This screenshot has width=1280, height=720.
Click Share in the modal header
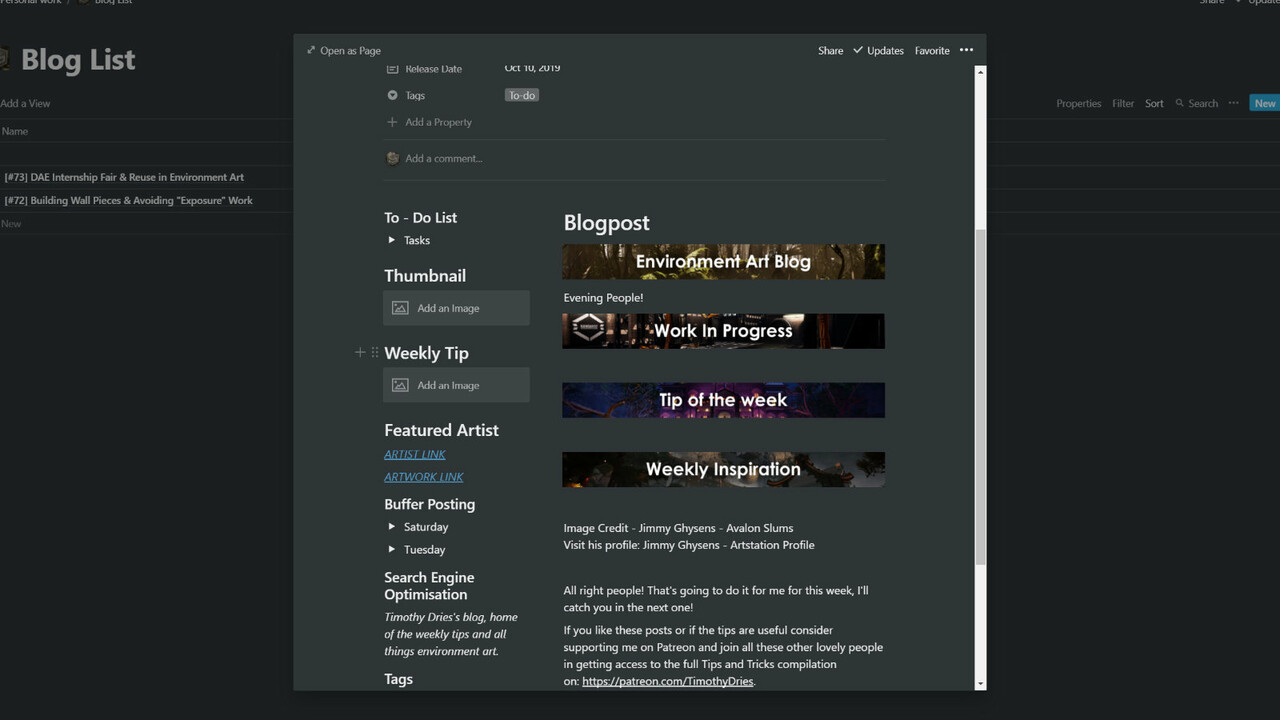coord(830,50)
